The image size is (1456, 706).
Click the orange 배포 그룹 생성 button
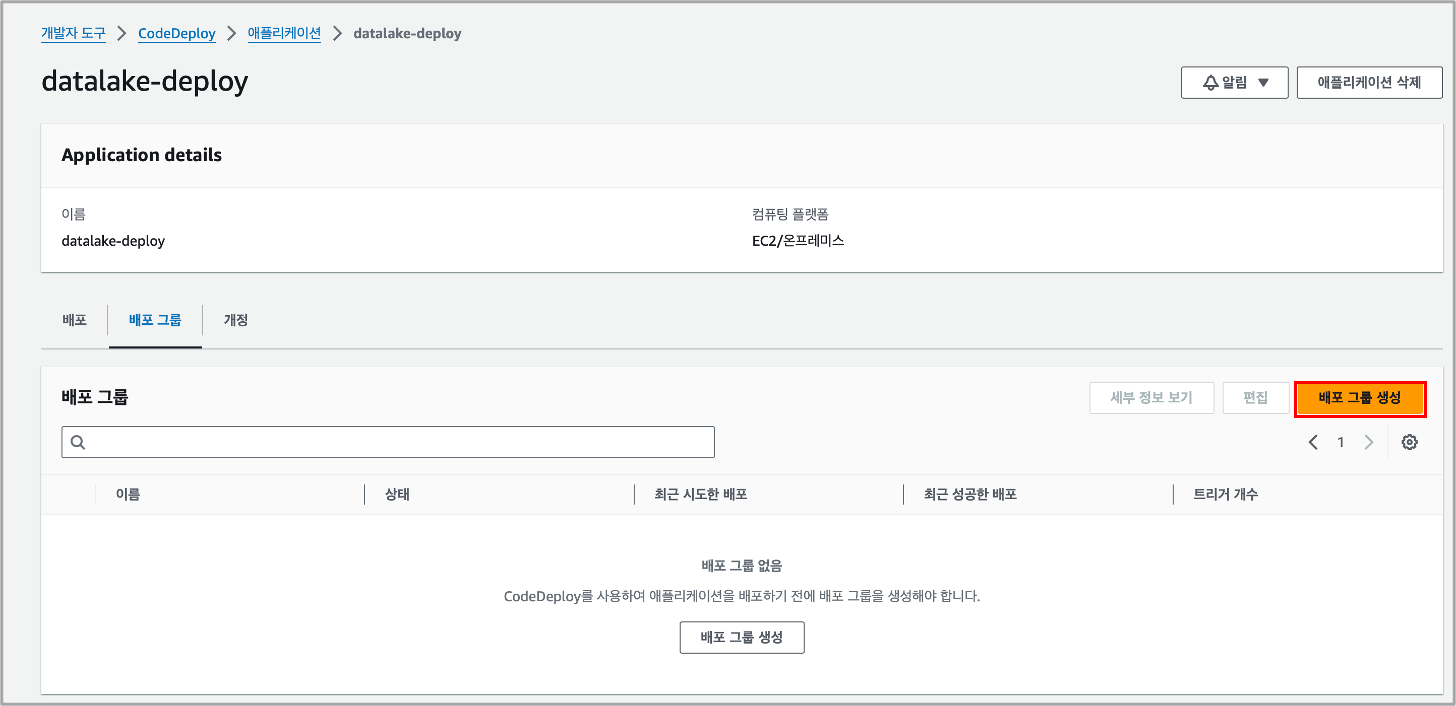1360,398
